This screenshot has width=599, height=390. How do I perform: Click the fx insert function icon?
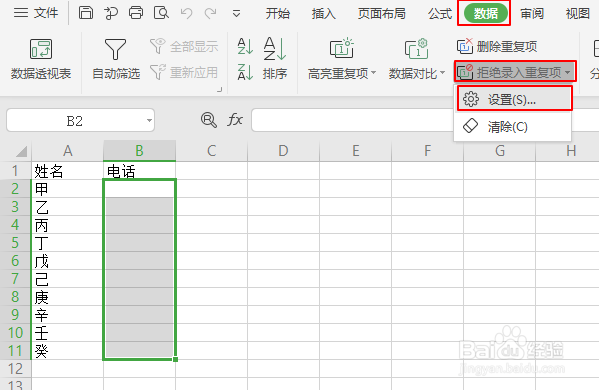235,120
